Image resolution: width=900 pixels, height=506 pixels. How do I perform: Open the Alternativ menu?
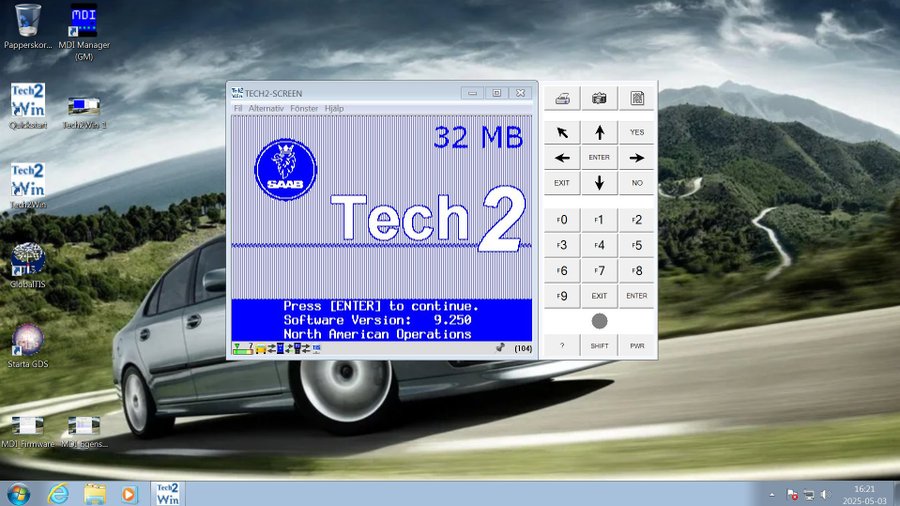[266, 108]
